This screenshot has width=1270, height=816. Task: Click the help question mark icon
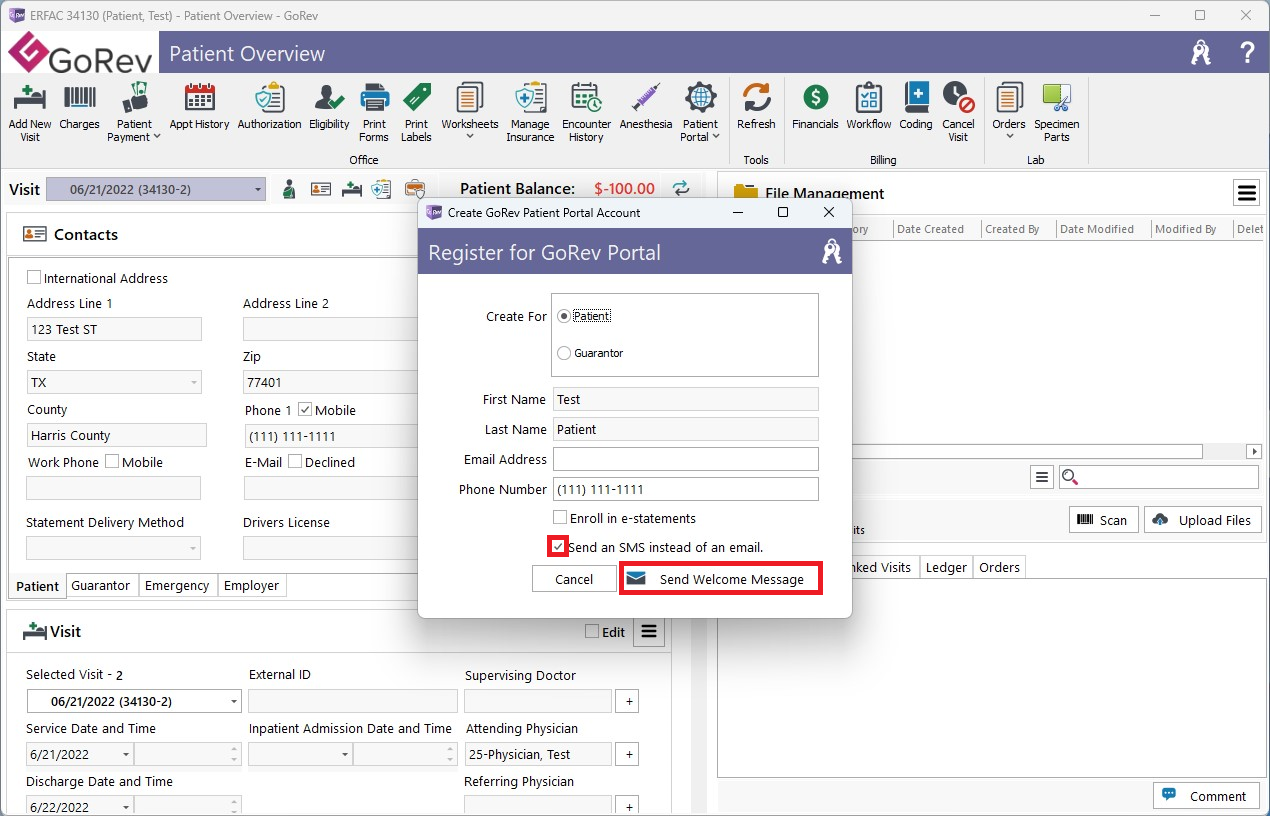click(1247, 53)
